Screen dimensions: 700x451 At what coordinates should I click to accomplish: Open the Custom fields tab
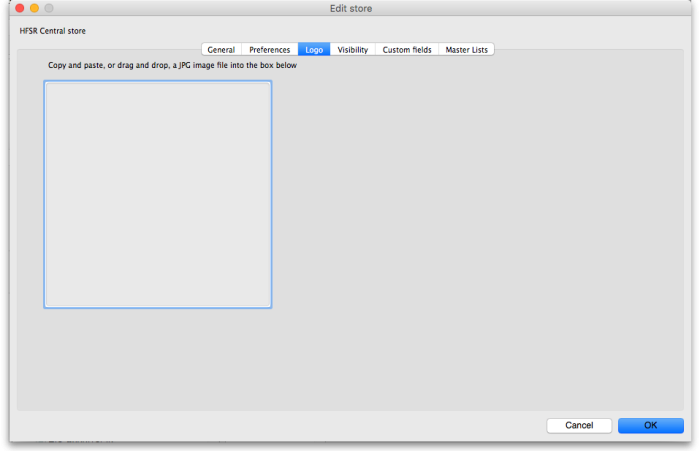point(407,49)
